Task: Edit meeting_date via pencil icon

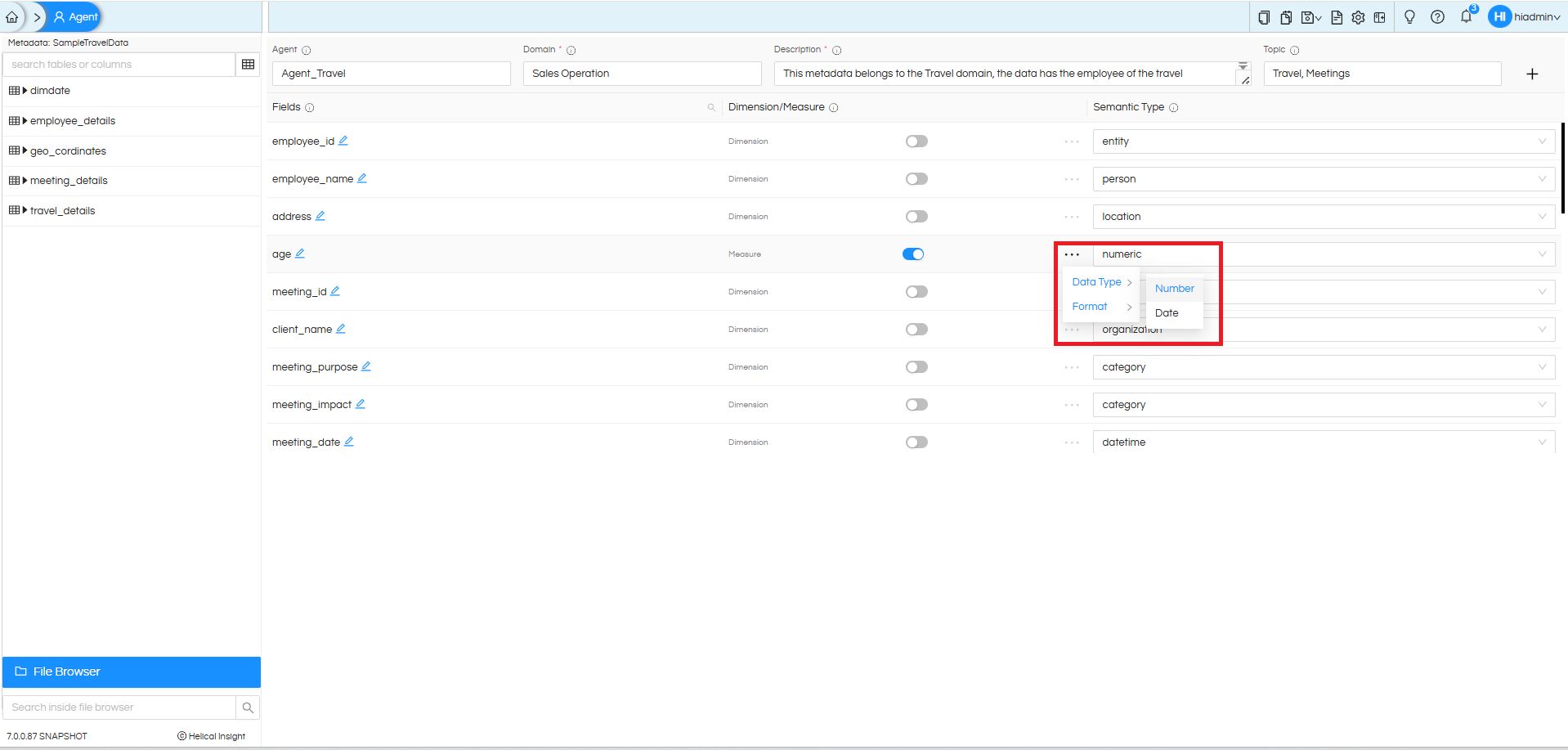Action: point(349,442)
